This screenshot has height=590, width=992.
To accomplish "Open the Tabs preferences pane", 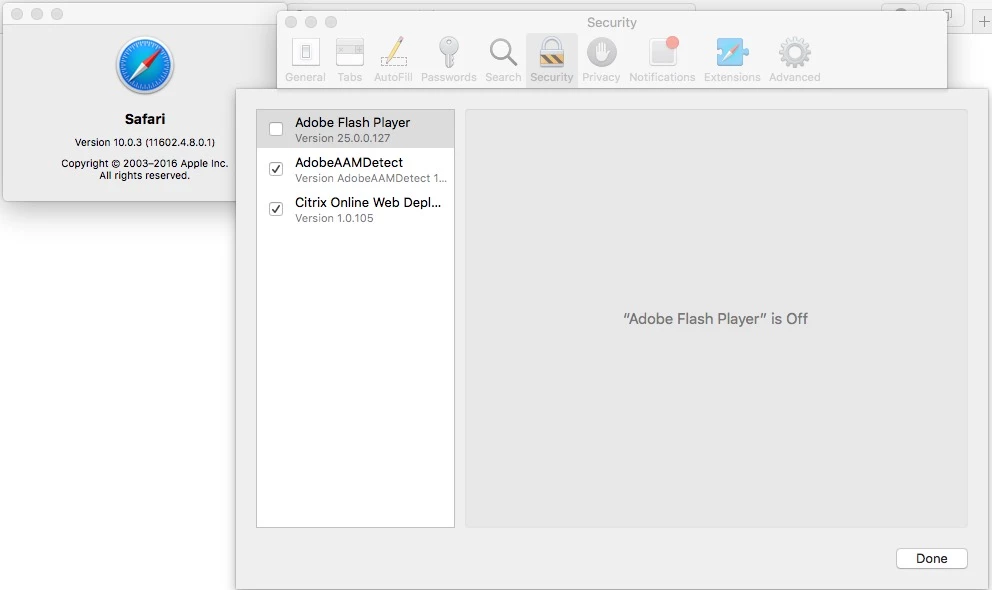I will point(349,60).
